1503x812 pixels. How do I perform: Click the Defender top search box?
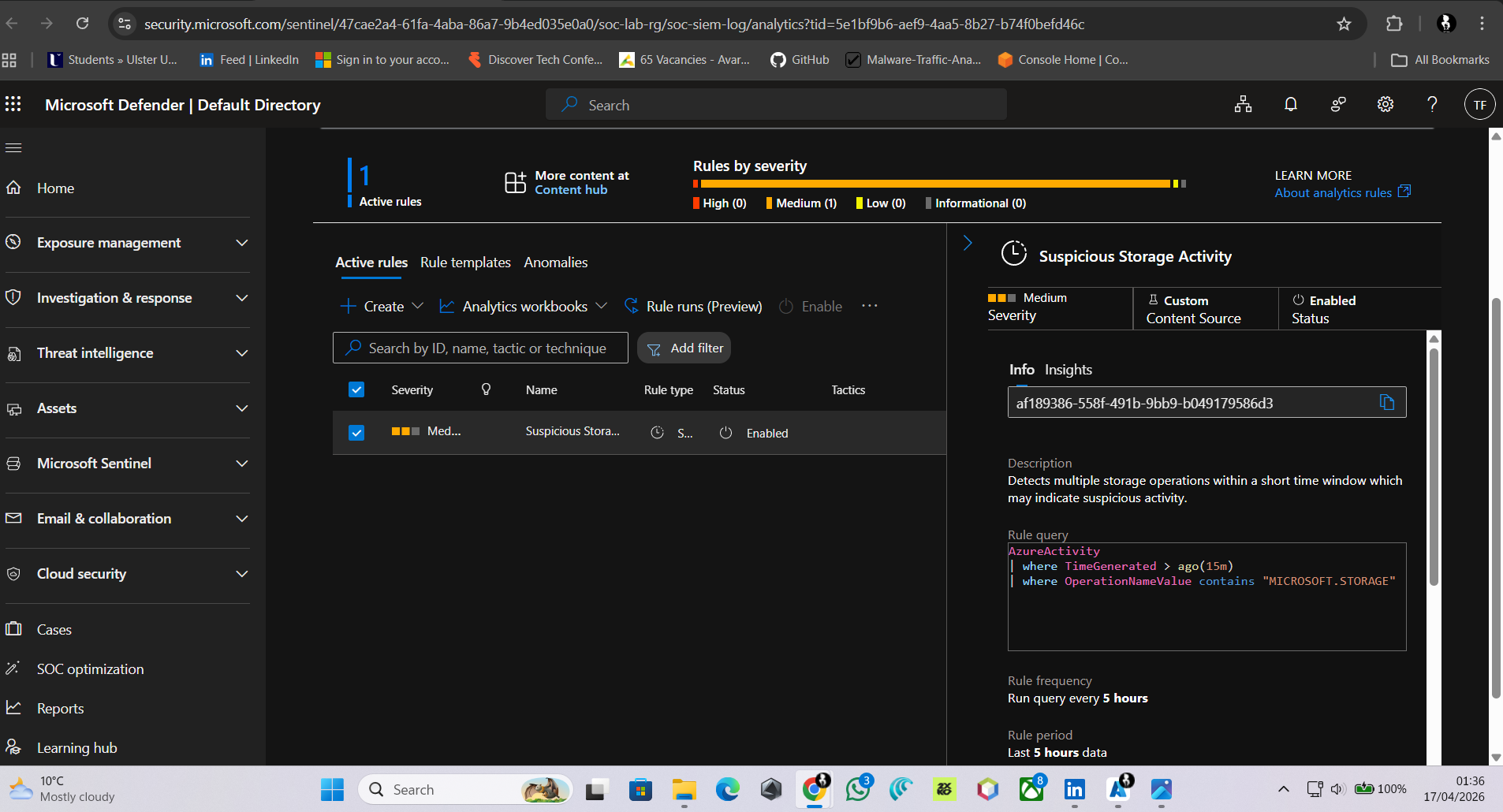[x=776, y=104]
